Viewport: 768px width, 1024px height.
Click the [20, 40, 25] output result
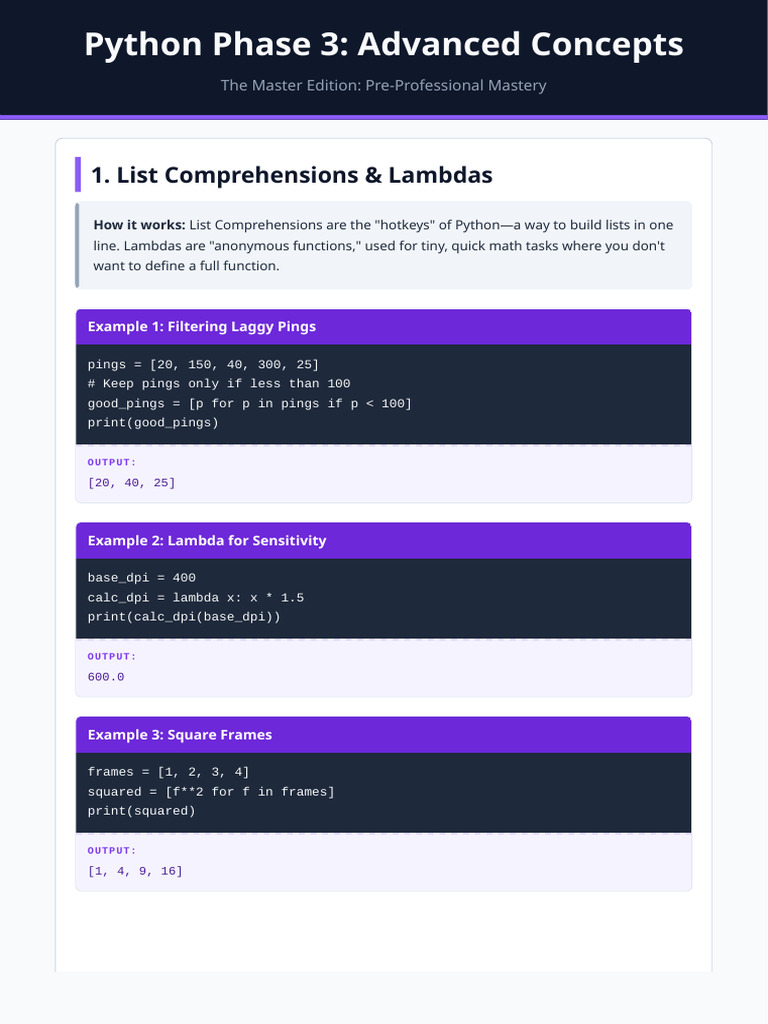(x=131, y=483)
